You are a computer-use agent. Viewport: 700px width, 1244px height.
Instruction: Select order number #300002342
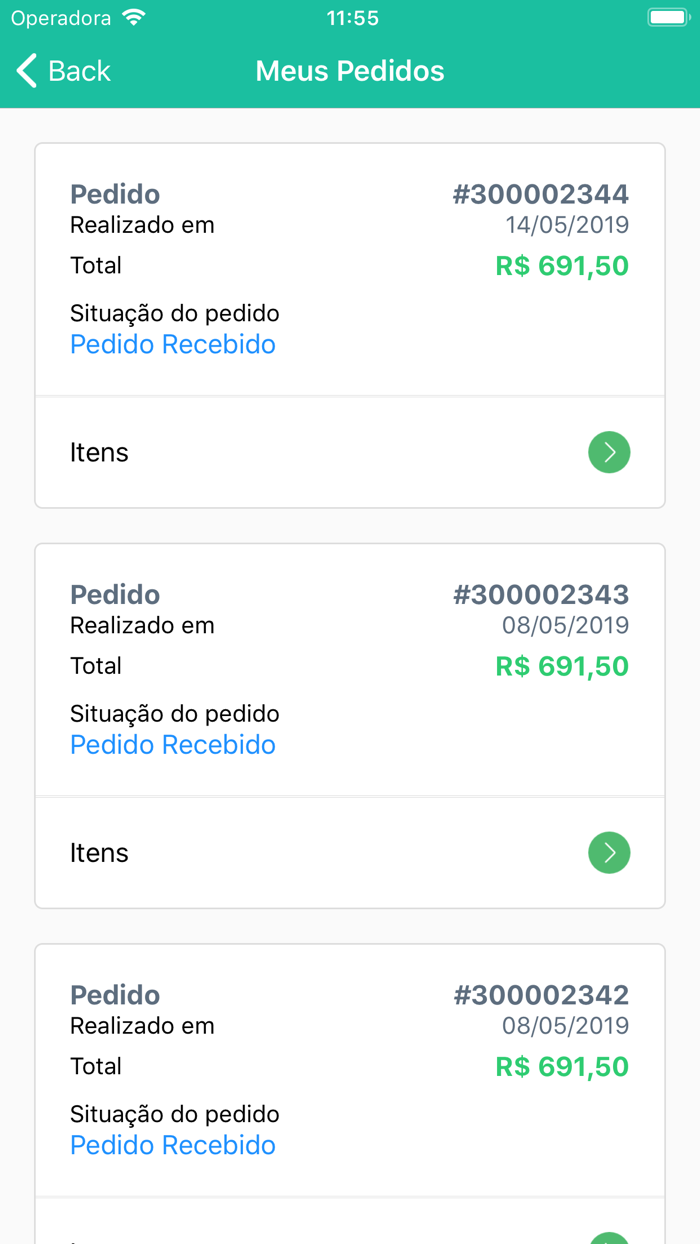[541, 995]
